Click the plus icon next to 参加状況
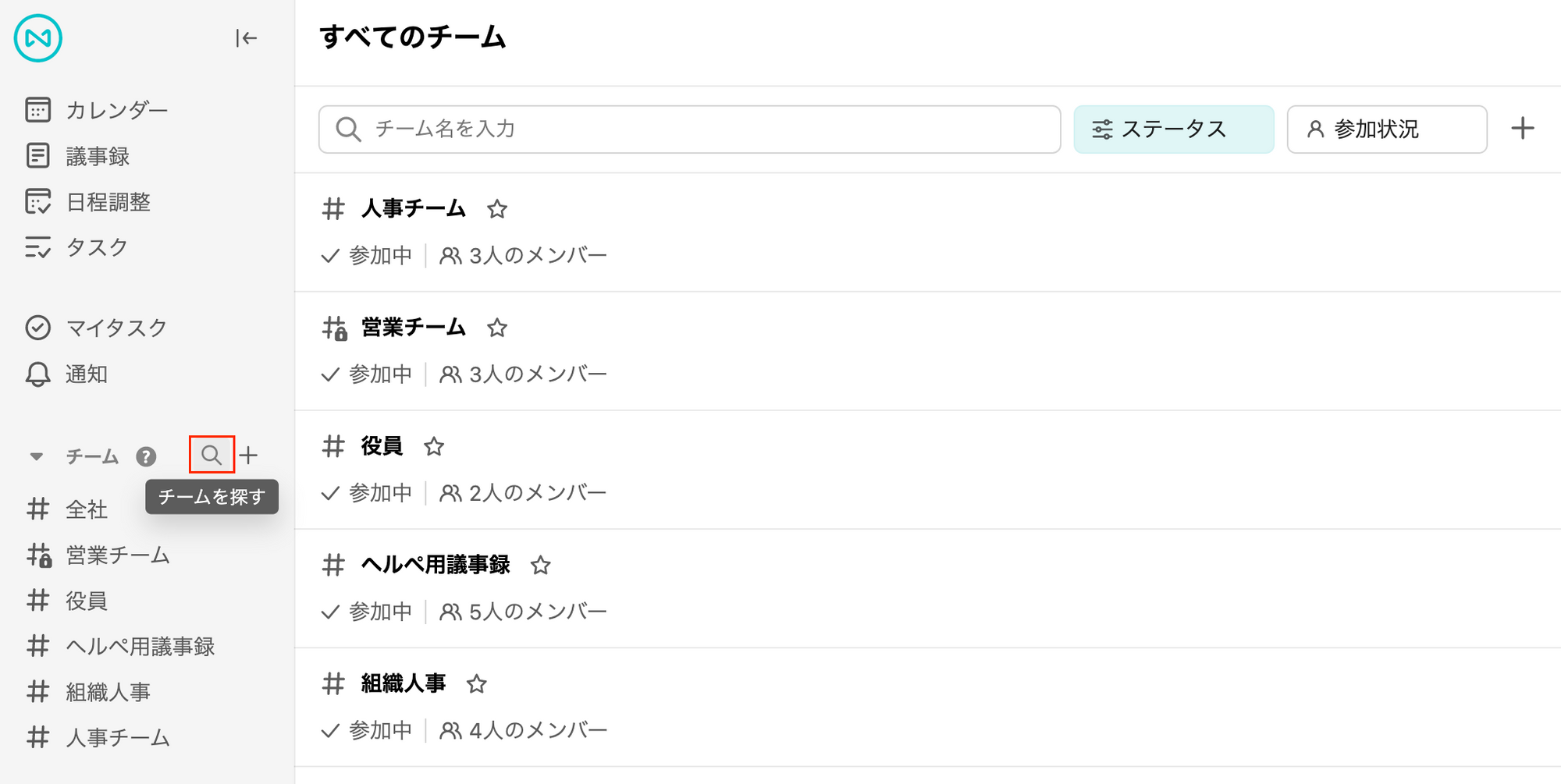The width and height of the screenshot is (1561, 784). 1522,129
